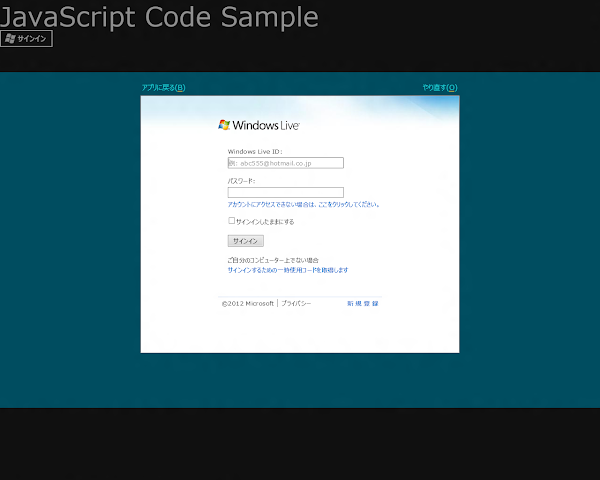Click the Windows Live logo
This screenshot has height=480, width=600.
point(259,125)
